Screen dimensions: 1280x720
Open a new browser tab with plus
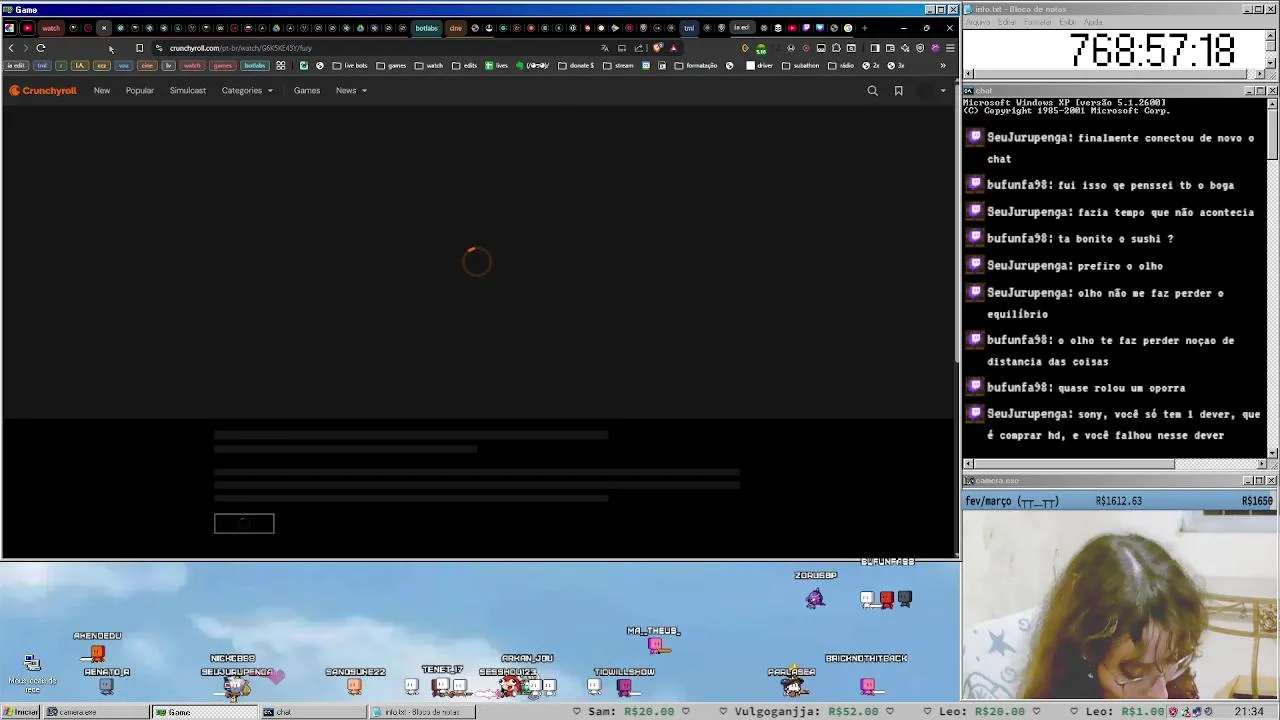pos(864,28)
